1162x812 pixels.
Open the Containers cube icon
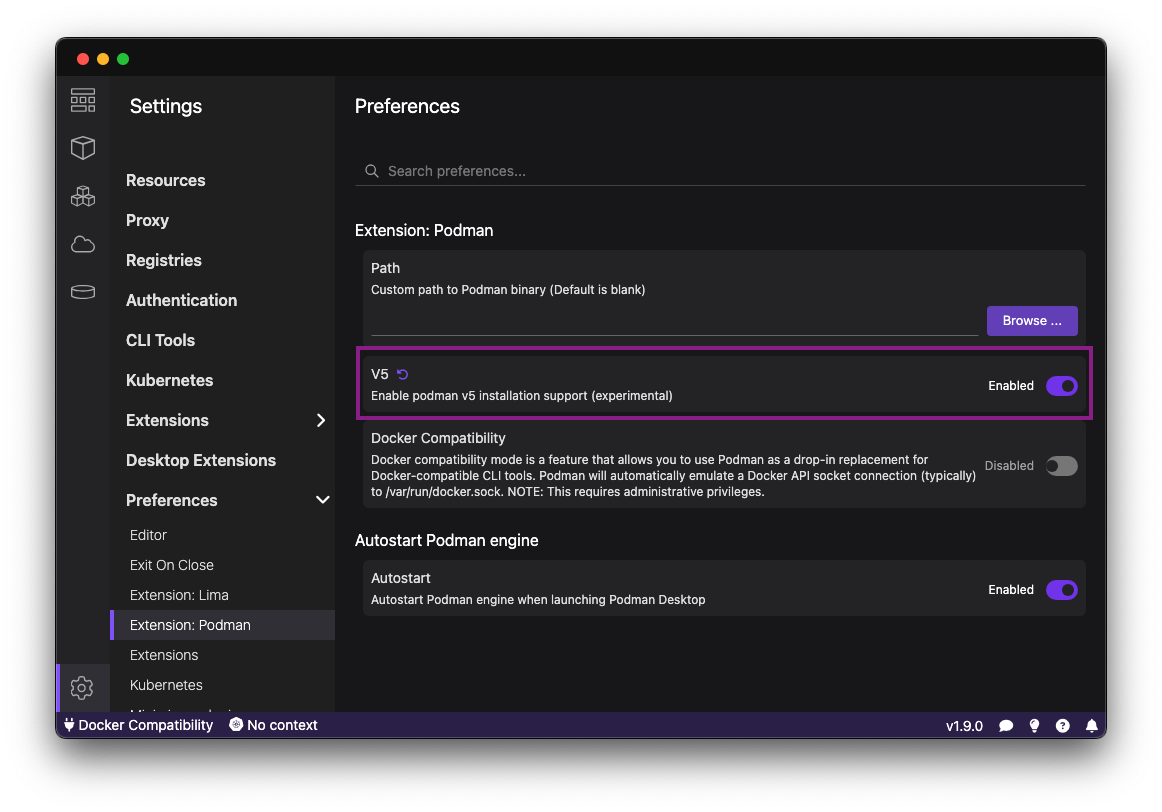(83, 148)
